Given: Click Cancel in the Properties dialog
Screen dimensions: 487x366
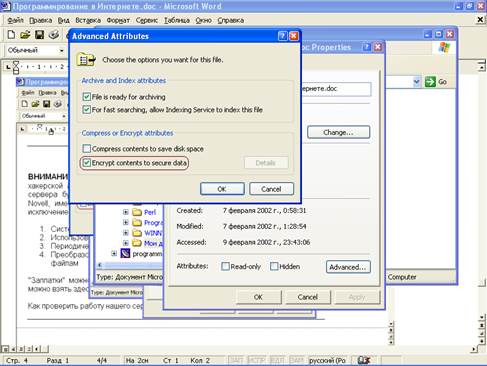Looking at the screenshot, I should click(x=308, y=297).
